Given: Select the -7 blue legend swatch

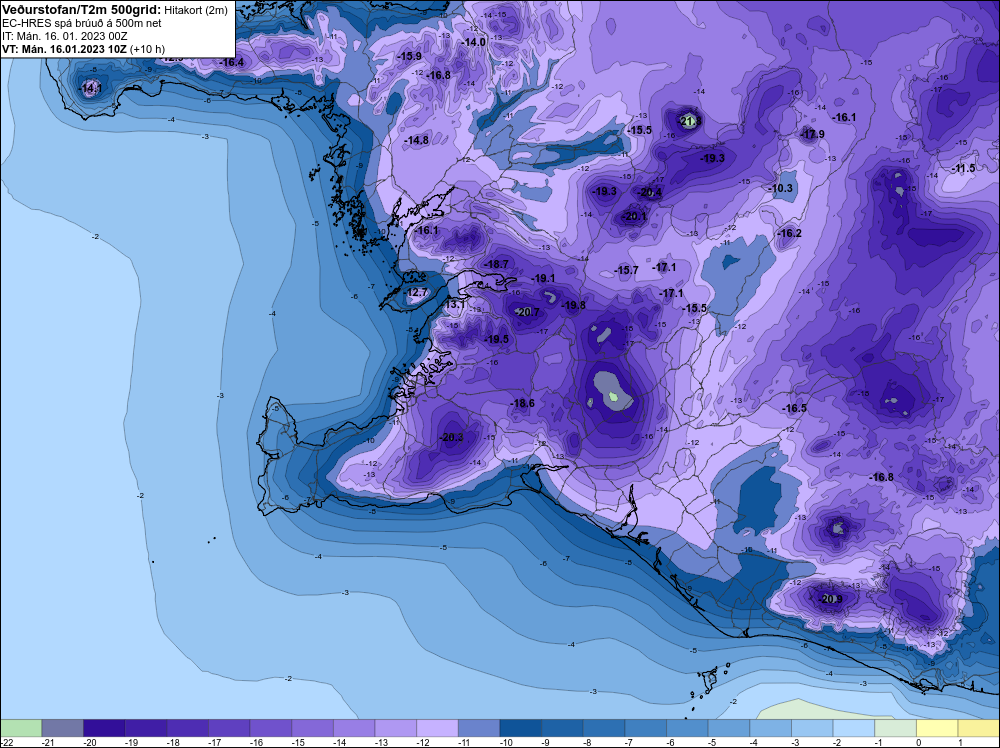Looking at the screenshot, I should (x=646, y=728).
